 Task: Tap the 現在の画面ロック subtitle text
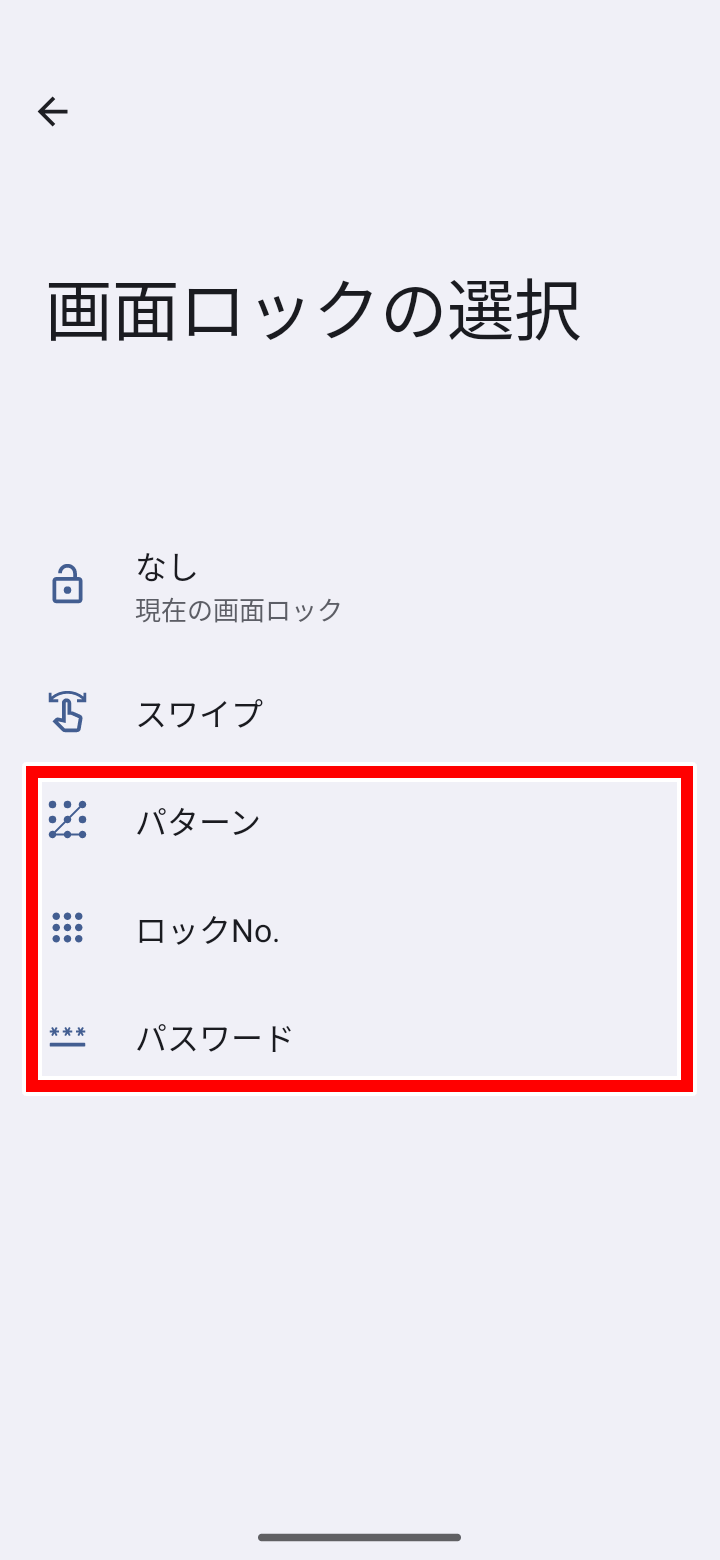tap(239, 610)
